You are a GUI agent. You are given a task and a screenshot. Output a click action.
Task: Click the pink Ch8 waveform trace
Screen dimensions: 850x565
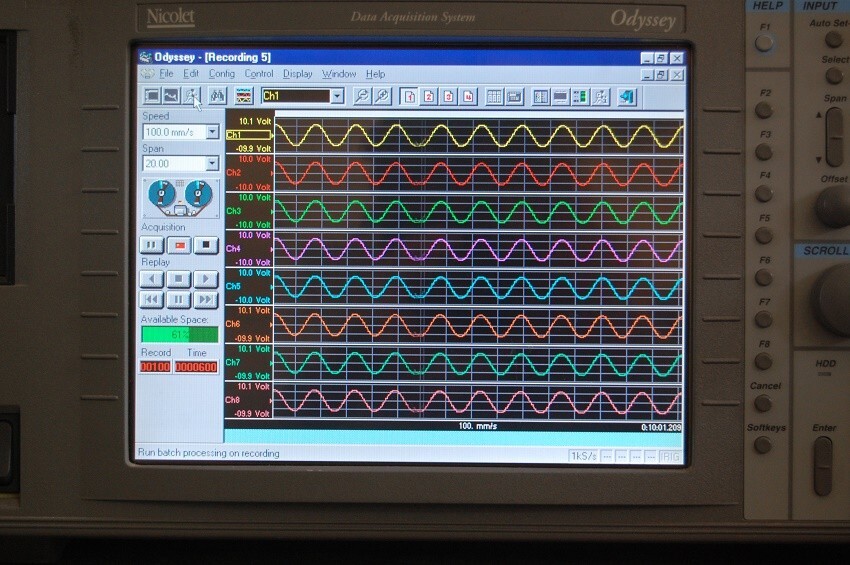(478, 401)
